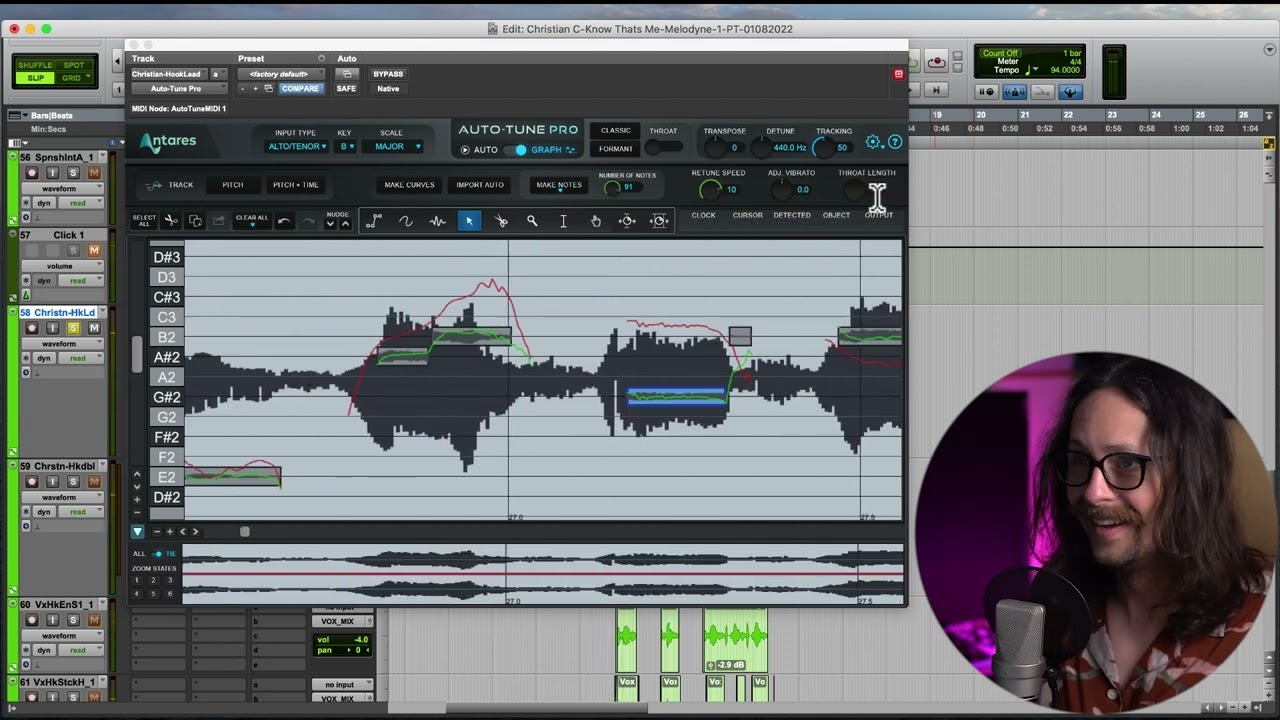The image size is (1280, 720).
Task: Toggle the Throat modeling switch
Action: pyautogui.click(x=663, y=147)
